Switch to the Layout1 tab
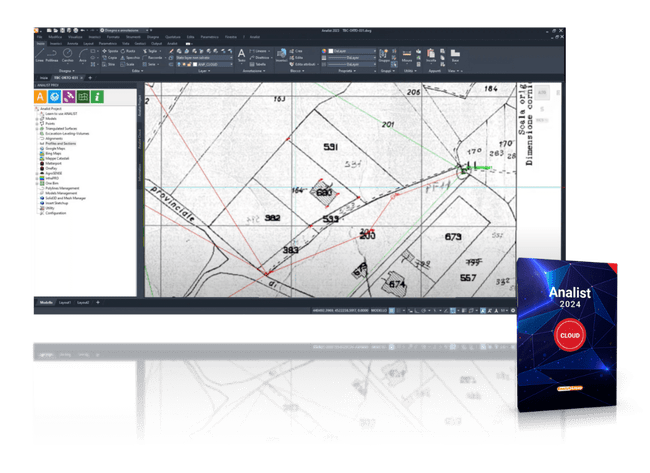 click(65, 303)
